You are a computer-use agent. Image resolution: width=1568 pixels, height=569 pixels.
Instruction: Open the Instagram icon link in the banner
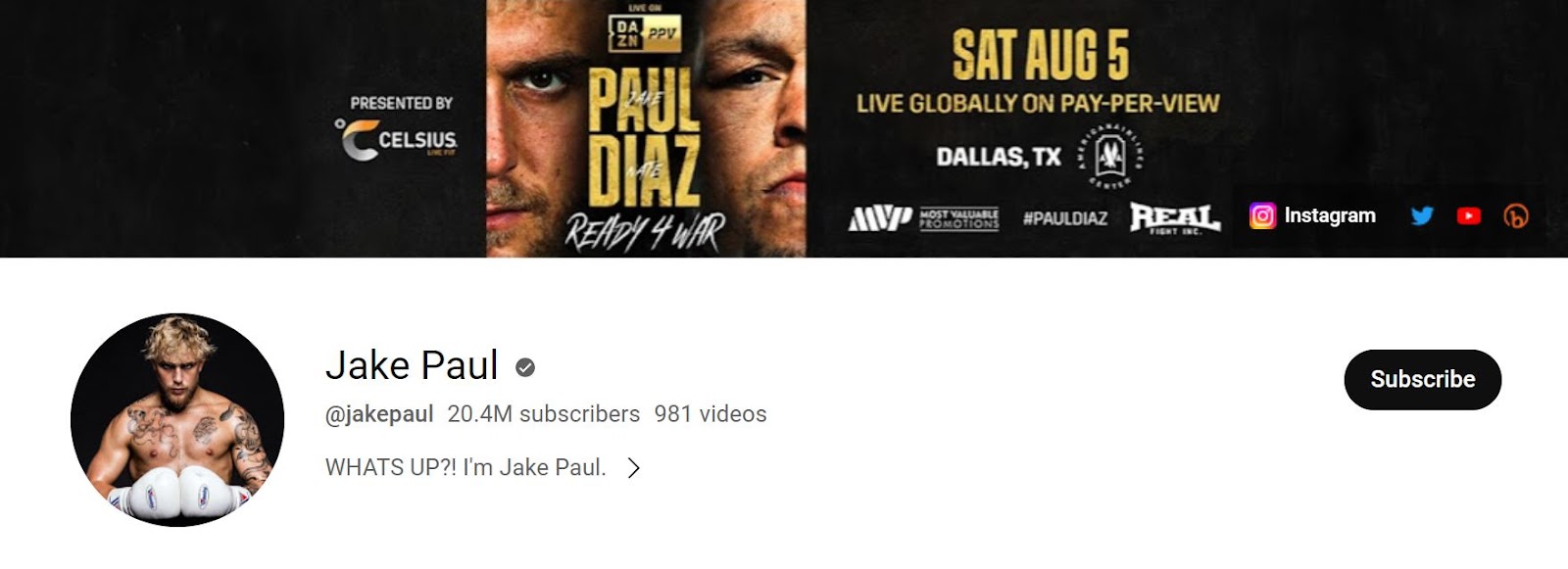point(1262,215)
